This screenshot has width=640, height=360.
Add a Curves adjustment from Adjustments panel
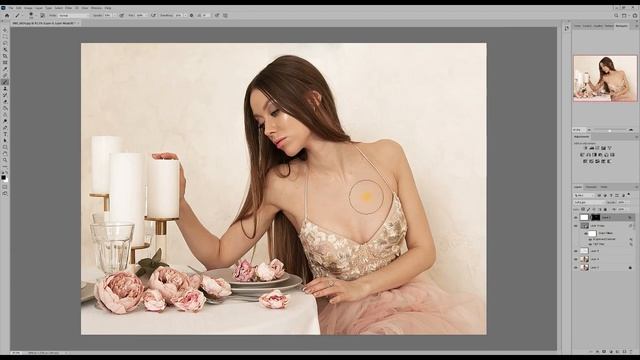click(598, 148)
